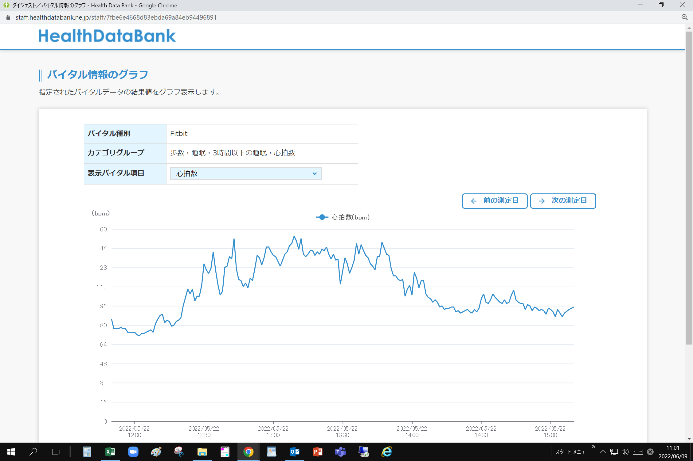Open the 表示バイタル項目 dropdown

[x=246, y=173]
